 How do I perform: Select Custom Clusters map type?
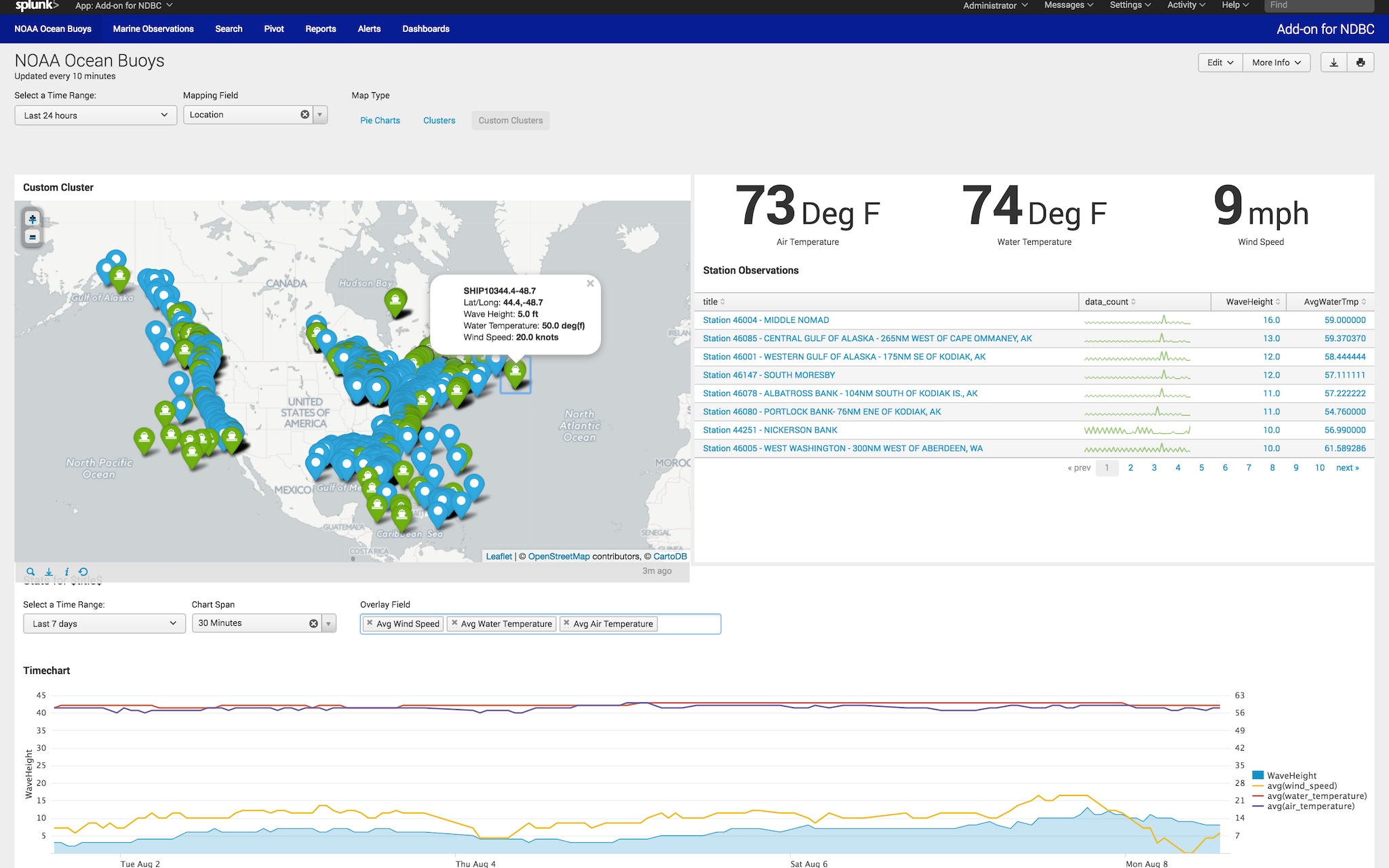[x=511, y=121]
